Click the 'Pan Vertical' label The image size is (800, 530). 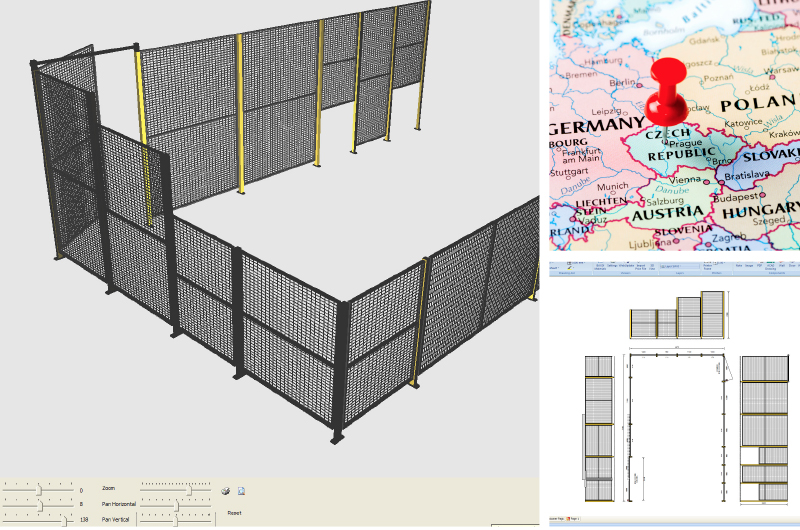point(115,519)
